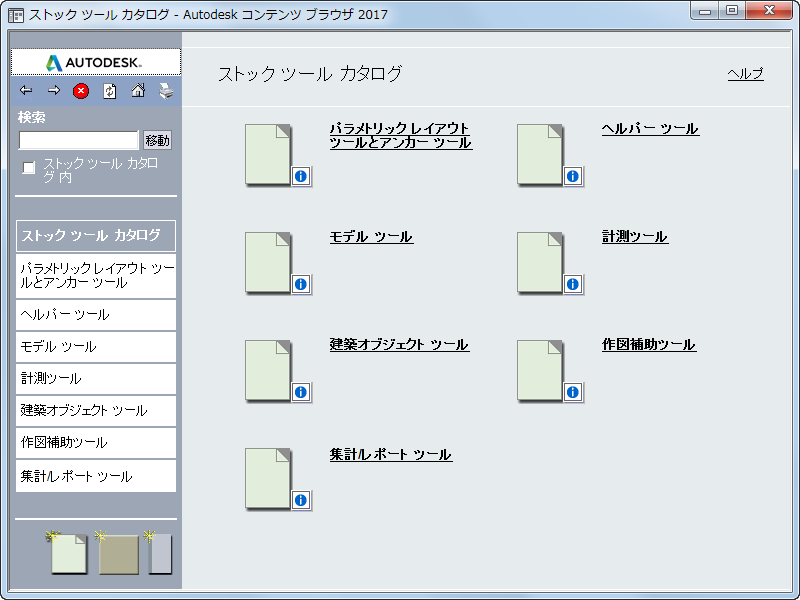Click the 移動 search button
This screenshot has width=800, height=600.
[157, 140]
